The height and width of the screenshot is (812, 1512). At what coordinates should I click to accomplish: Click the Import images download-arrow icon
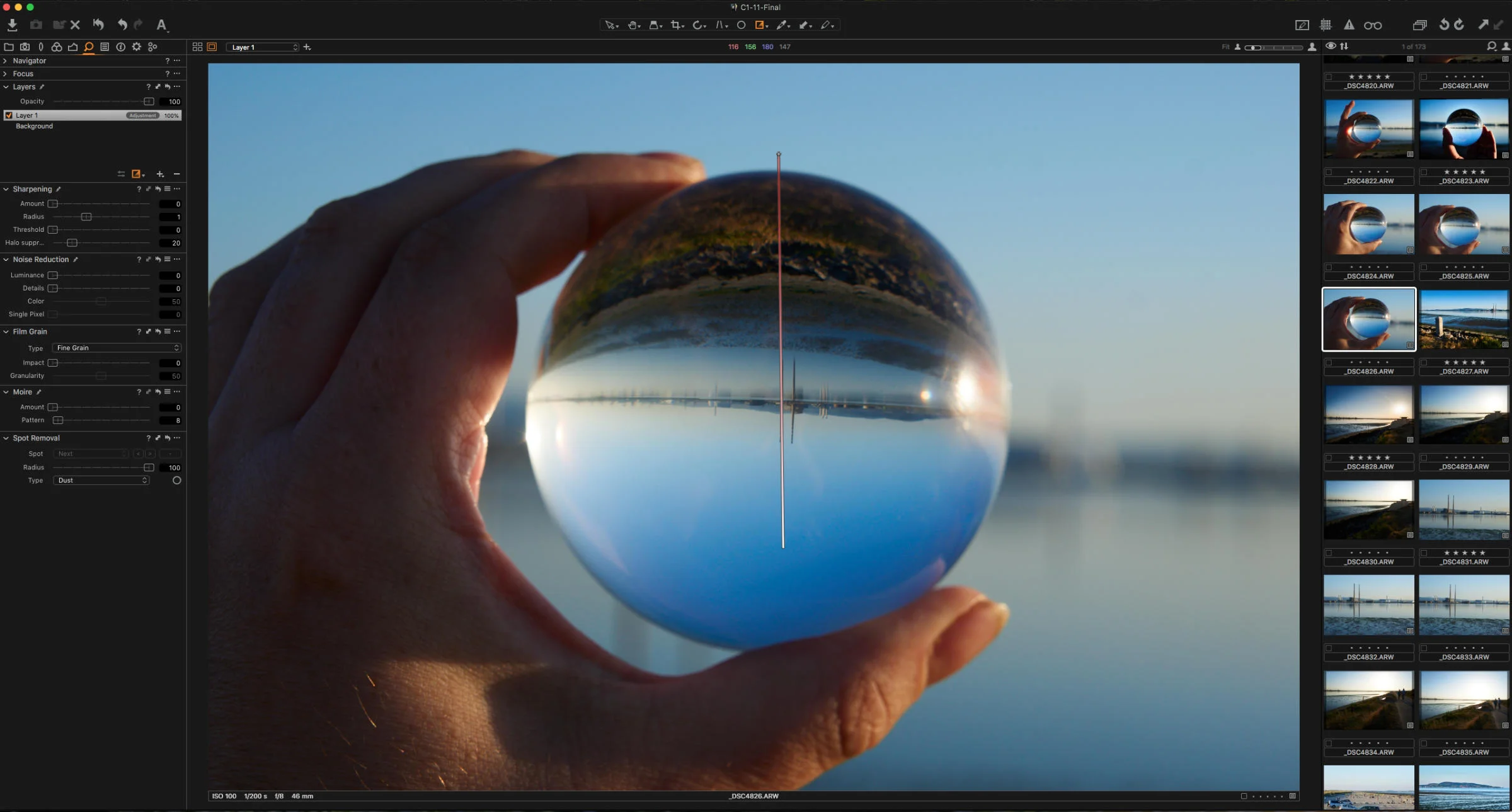click(x=12, y=25)
